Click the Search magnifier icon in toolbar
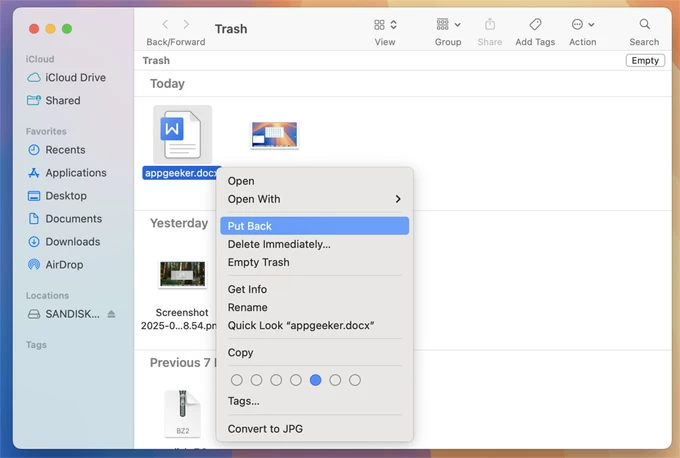680x458 pixels. pyautogui.click(x=644, y=25)
